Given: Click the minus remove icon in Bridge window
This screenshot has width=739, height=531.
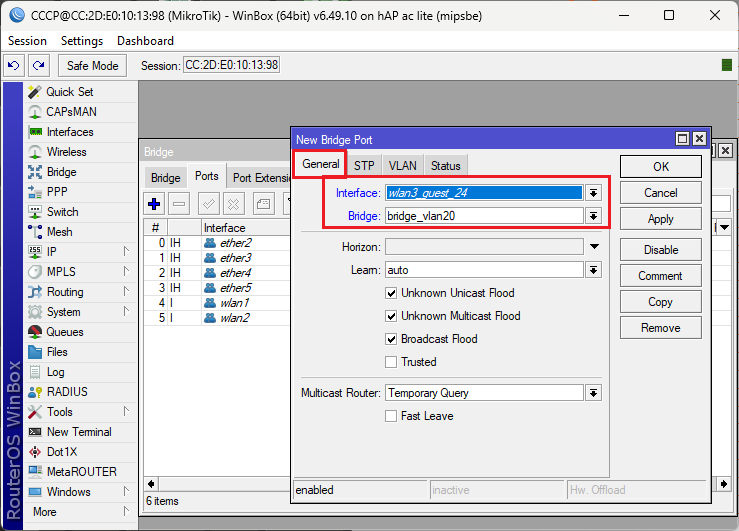Looking at the screenshot, I should point(179,204).
